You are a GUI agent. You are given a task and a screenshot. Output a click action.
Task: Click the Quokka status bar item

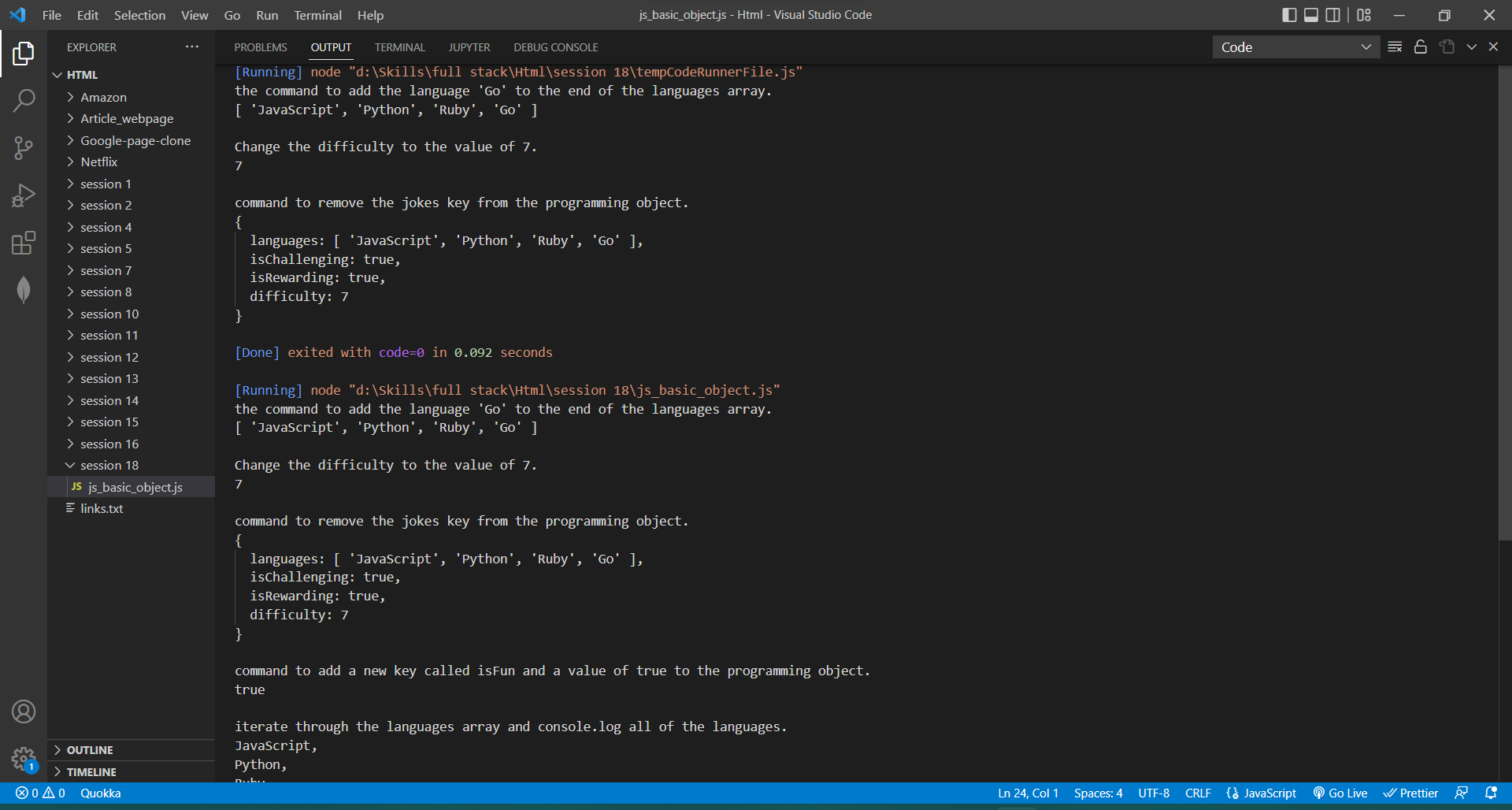point(101,793)
